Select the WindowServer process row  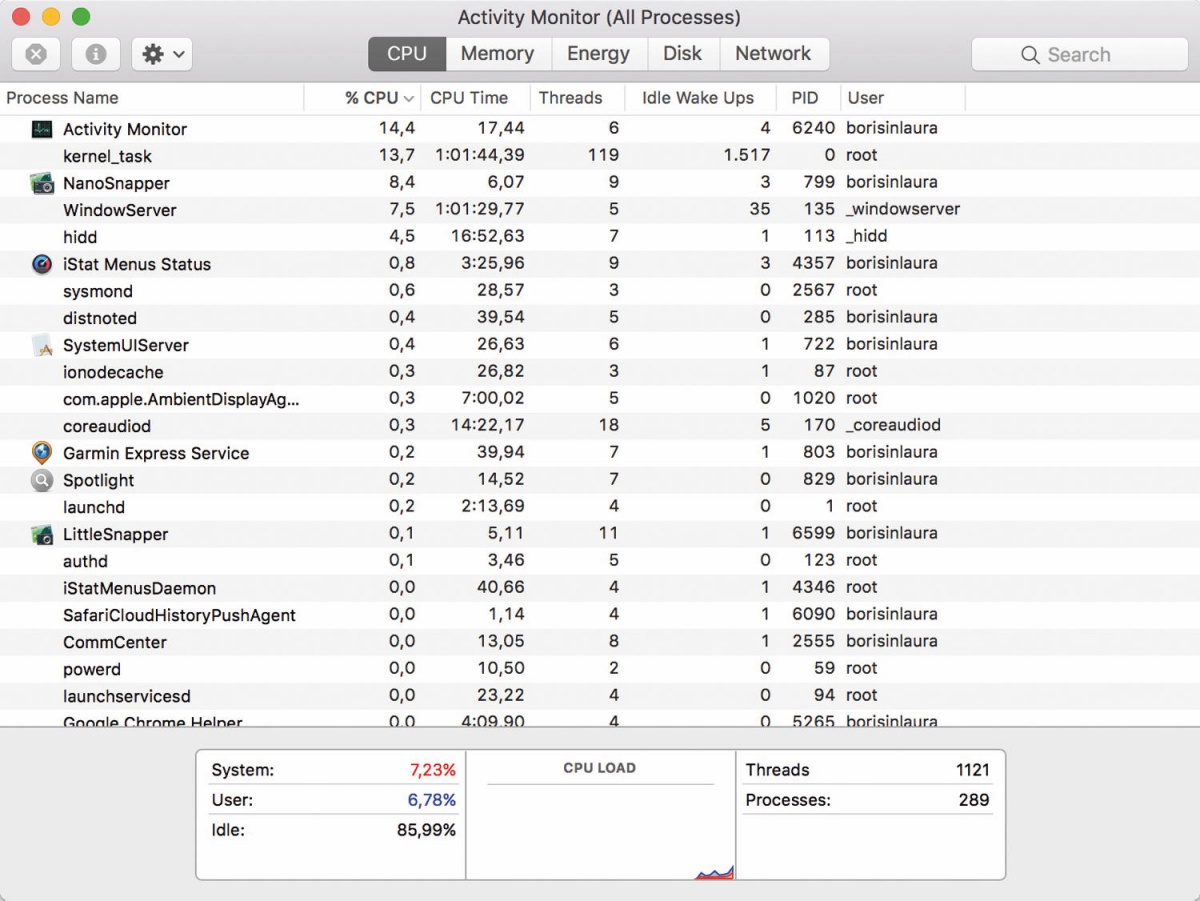(x=600, y=210)
